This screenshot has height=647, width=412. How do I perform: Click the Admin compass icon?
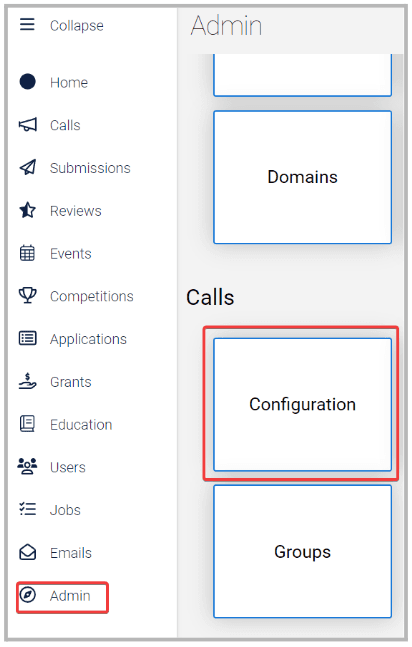click(28, 595)
